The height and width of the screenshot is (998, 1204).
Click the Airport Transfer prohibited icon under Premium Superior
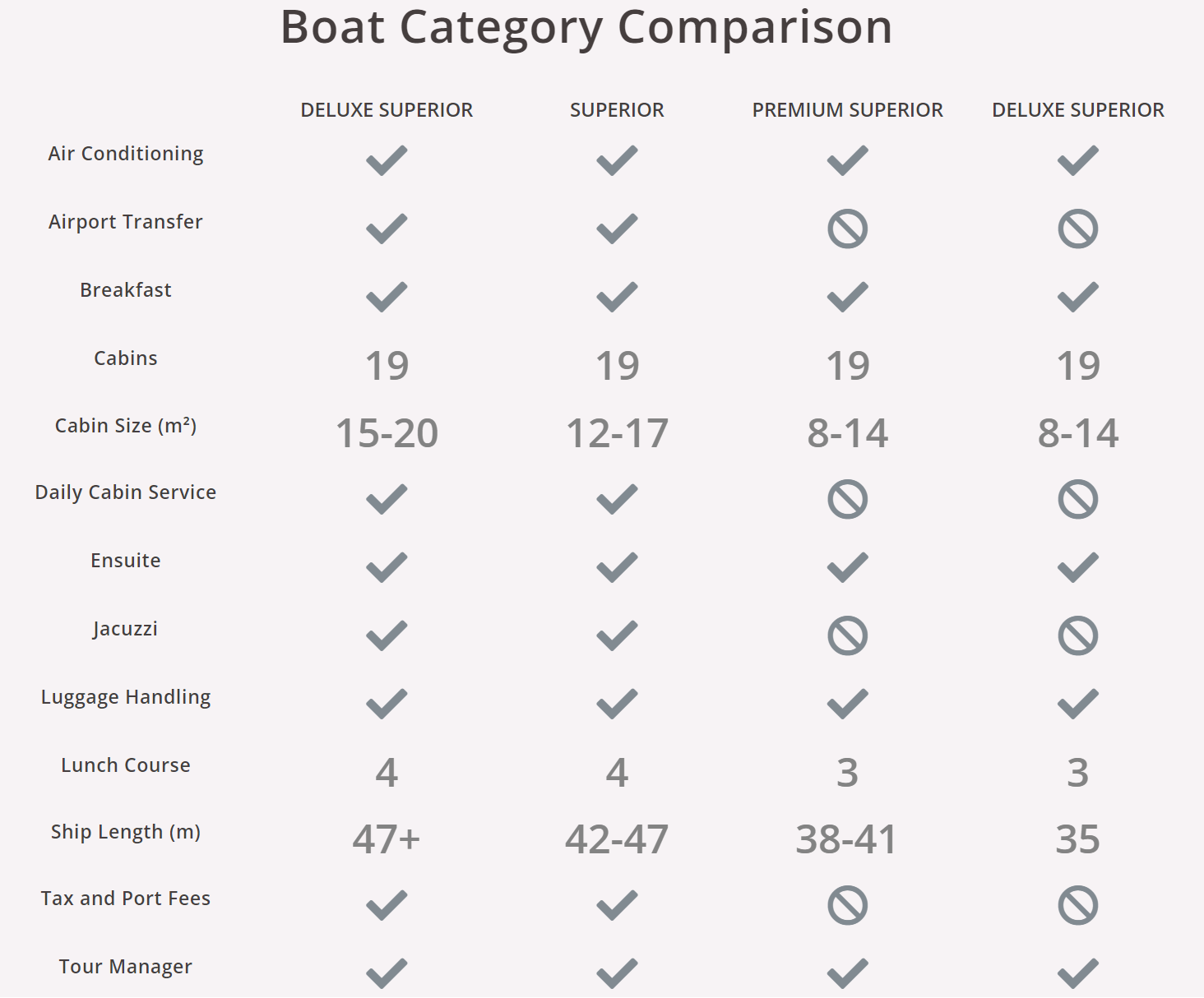(x=847, y=229)
